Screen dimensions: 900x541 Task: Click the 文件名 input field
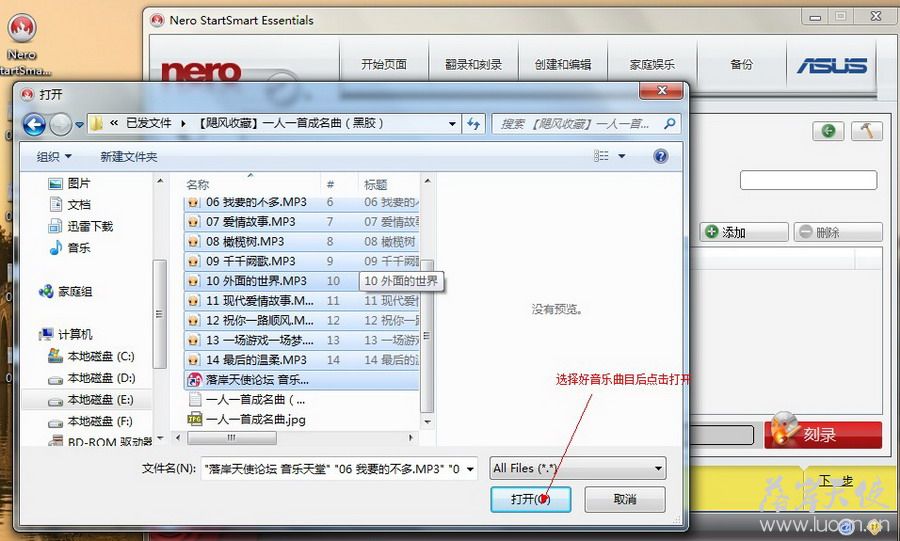coord(332,469)
